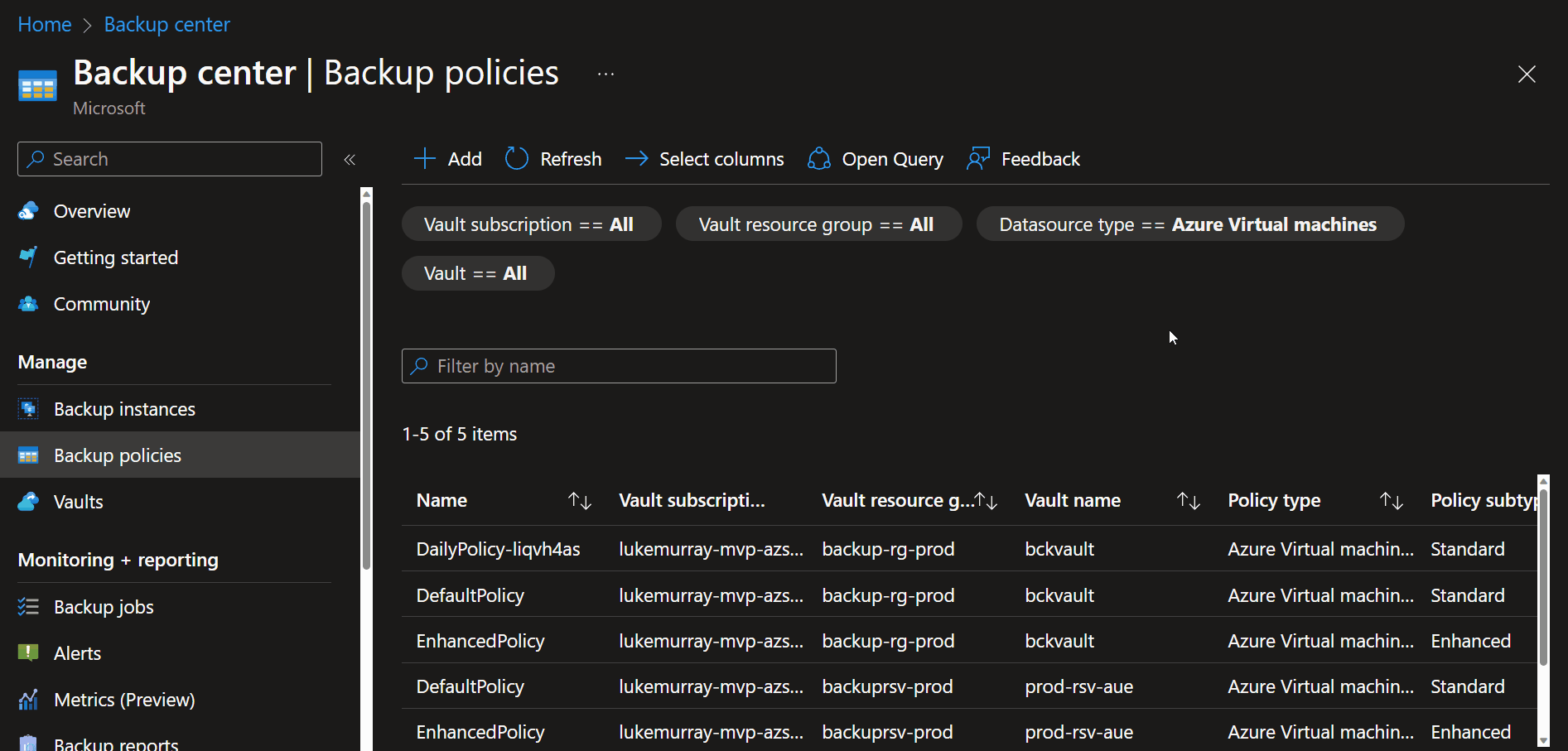Click sidebar vertical scrollbar
The image size is (1568, 751).
pyautogui.click(x=366, y=385)
